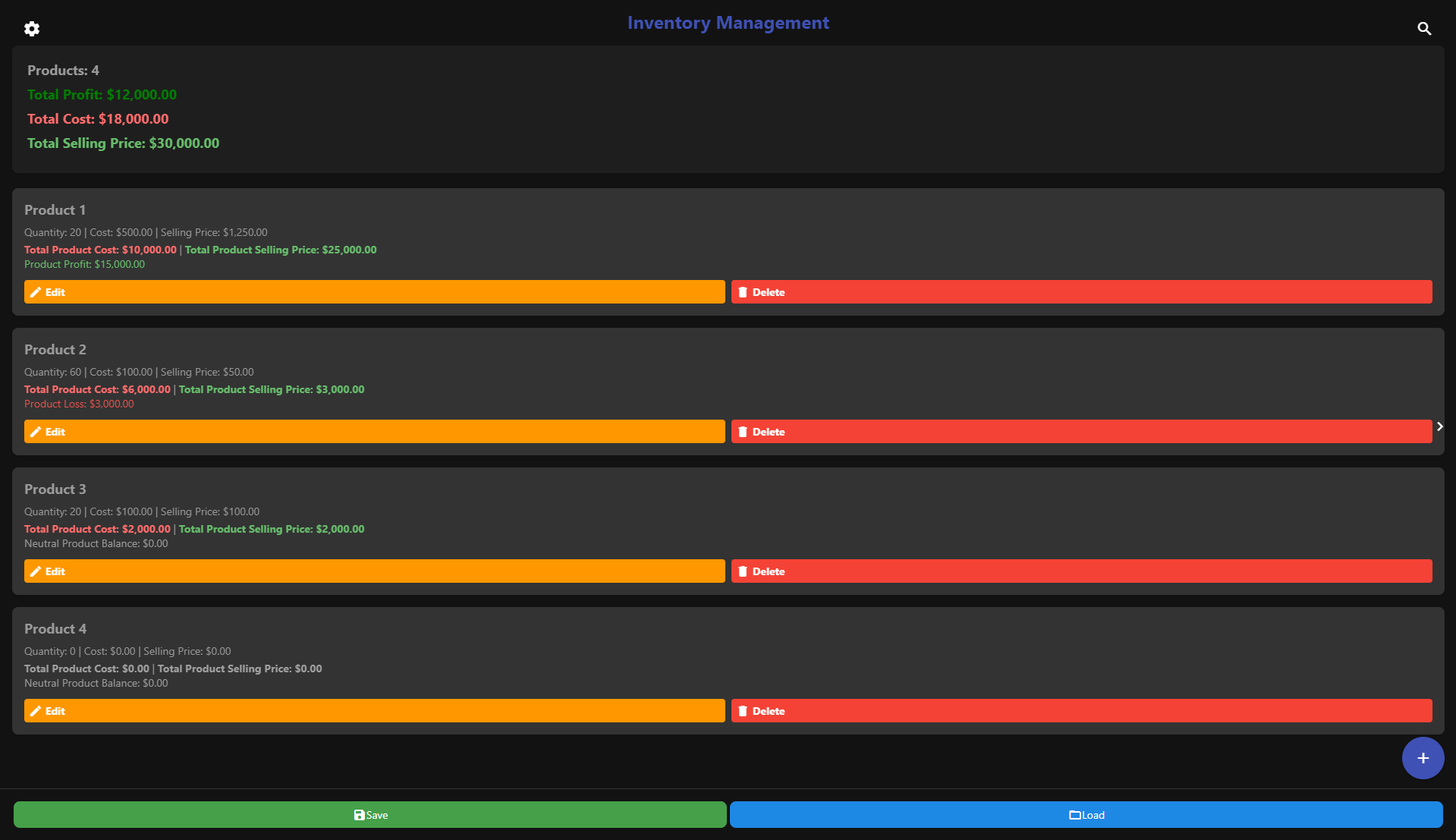Click the Products: 4 count text

63,71
